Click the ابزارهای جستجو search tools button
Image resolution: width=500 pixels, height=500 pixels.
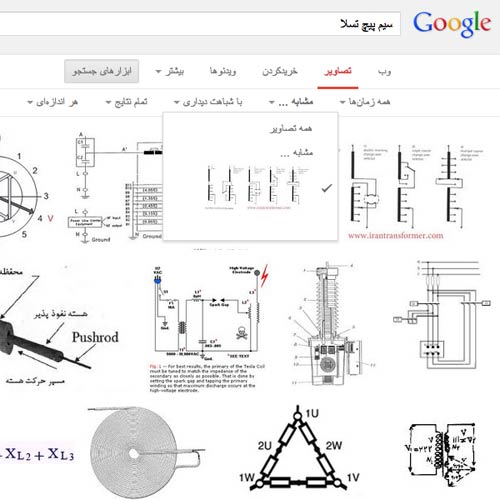[x=102, y=71]
